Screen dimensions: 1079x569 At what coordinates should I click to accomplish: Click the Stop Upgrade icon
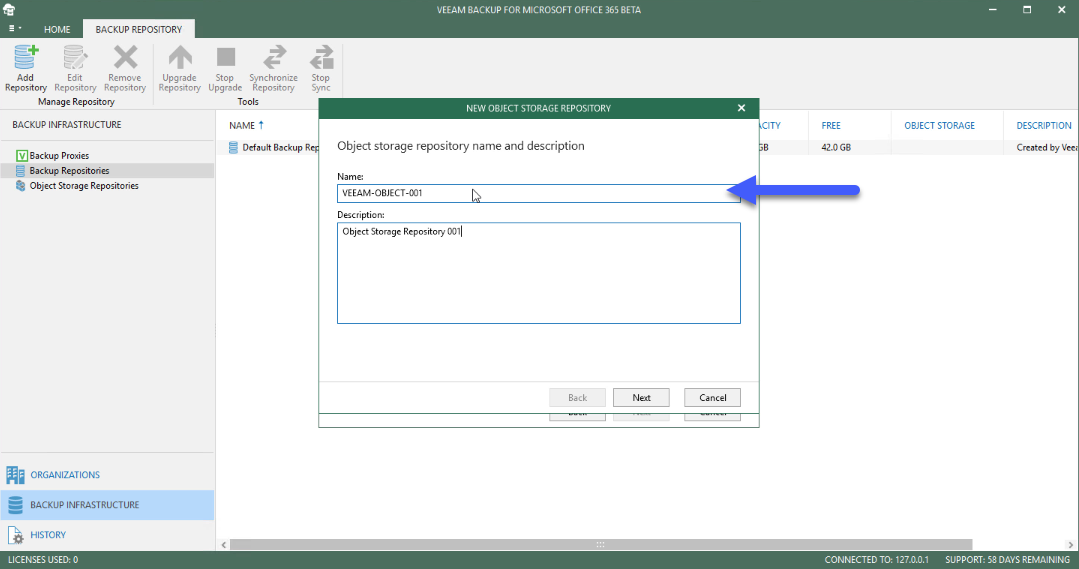tap(226, 56)
